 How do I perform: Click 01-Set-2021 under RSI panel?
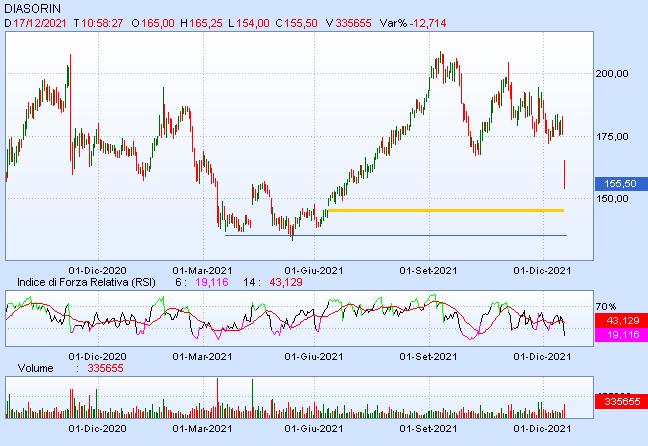tap(428, 357)
